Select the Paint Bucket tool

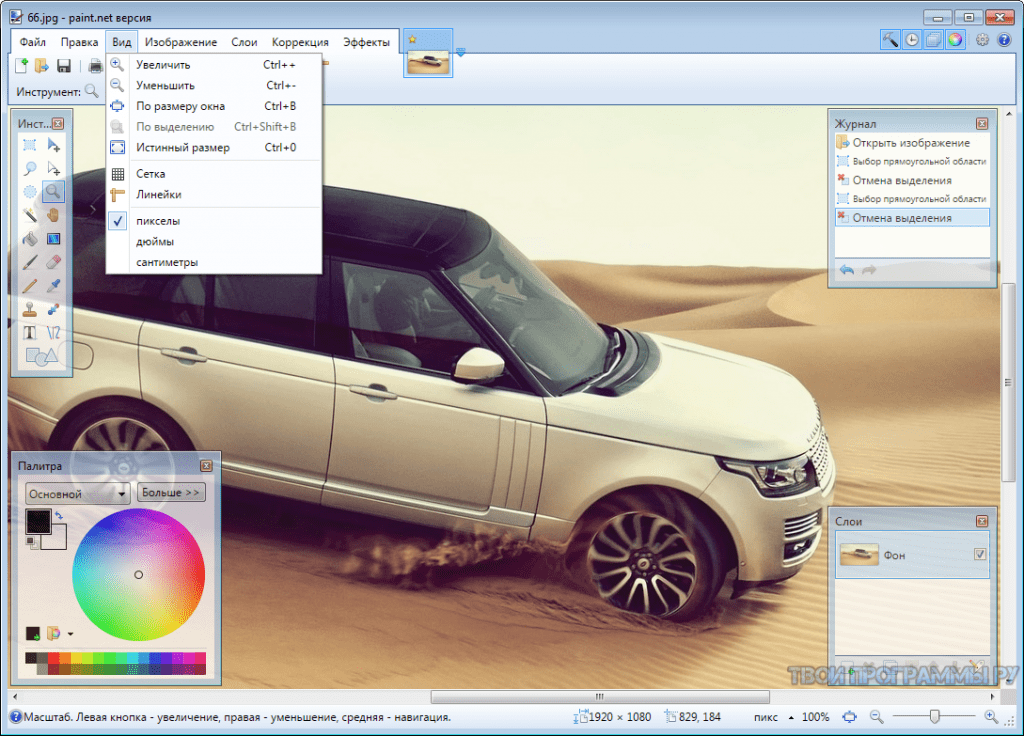tap(28, 238)
